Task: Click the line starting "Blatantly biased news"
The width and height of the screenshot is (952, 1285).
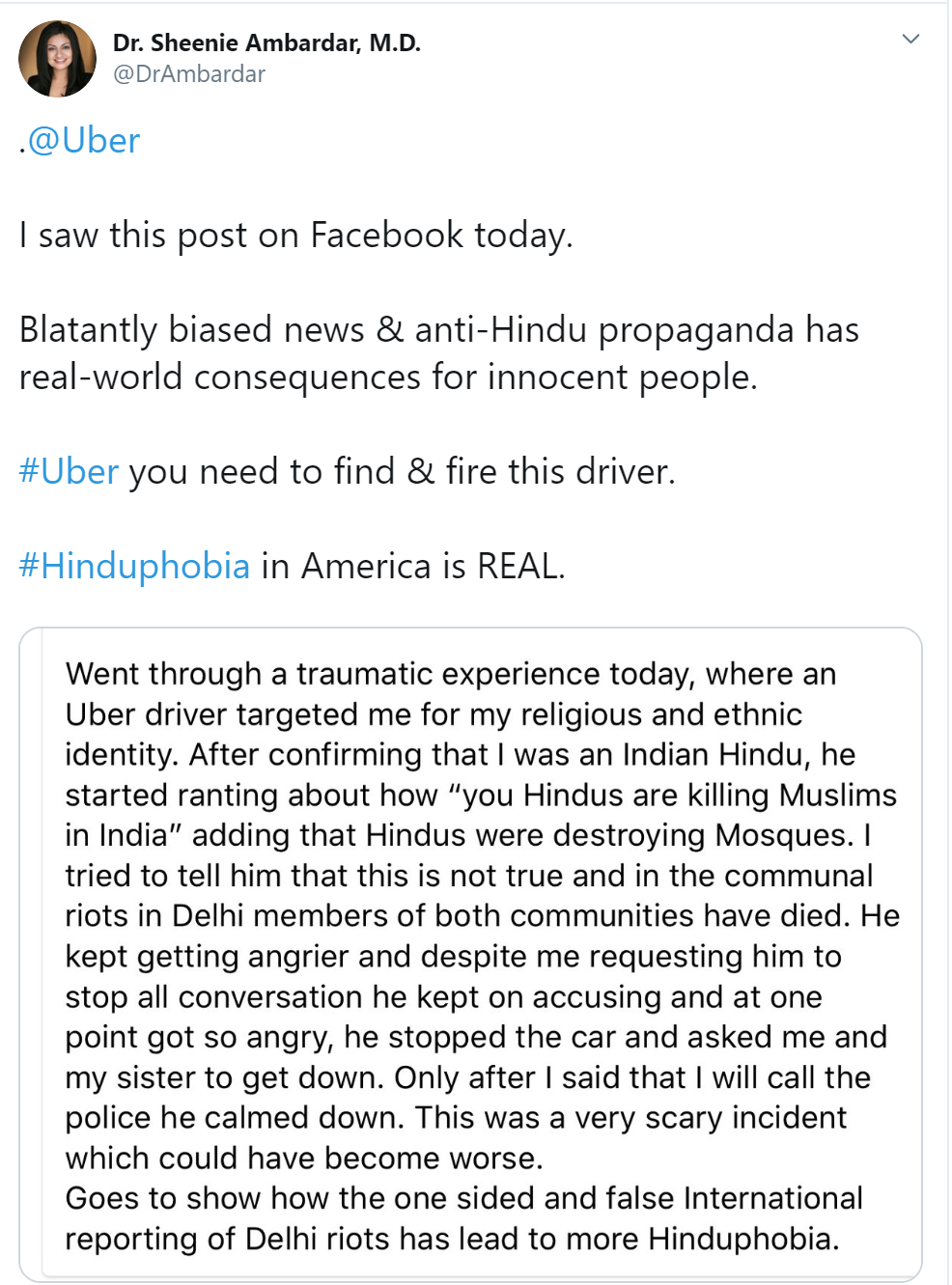Action: click(x=438, y=330)
